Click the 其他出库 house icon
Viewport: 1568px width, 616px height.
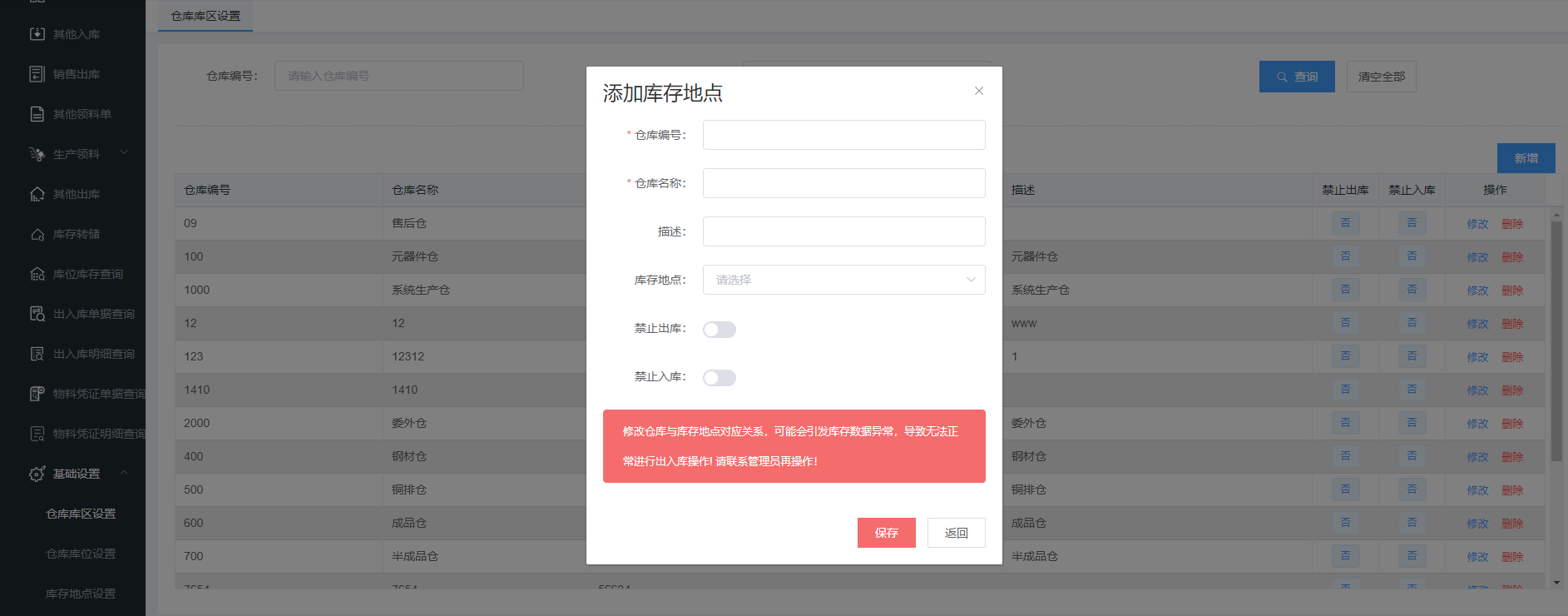tap(37, 194)
